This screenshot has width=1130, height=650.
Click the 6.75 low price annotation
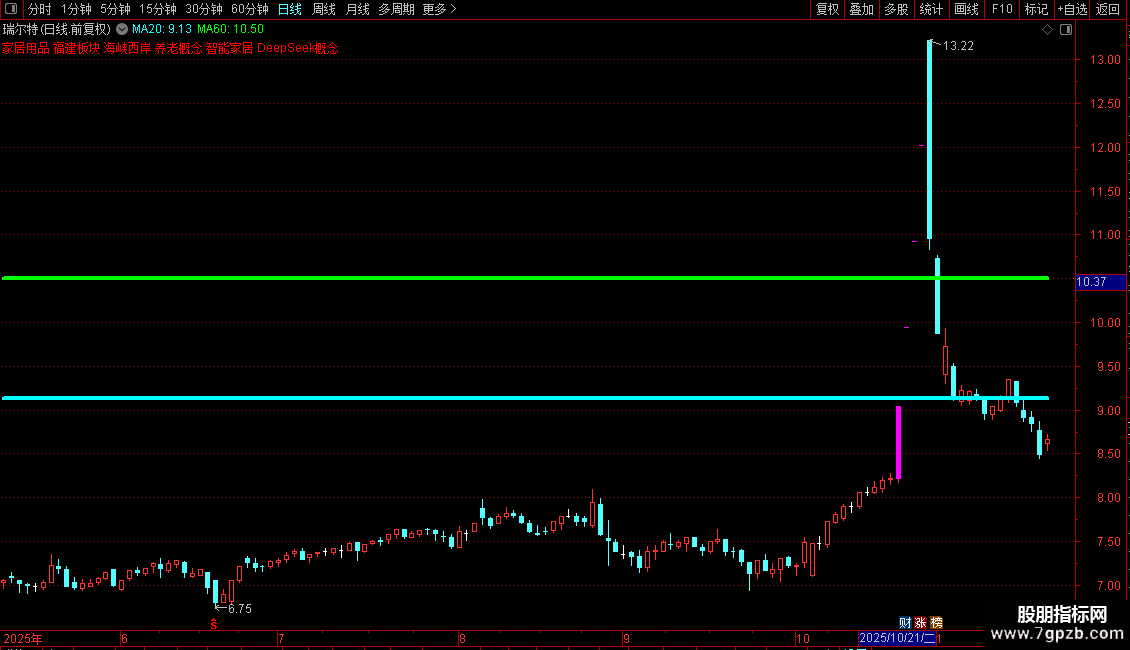(240, 609)
